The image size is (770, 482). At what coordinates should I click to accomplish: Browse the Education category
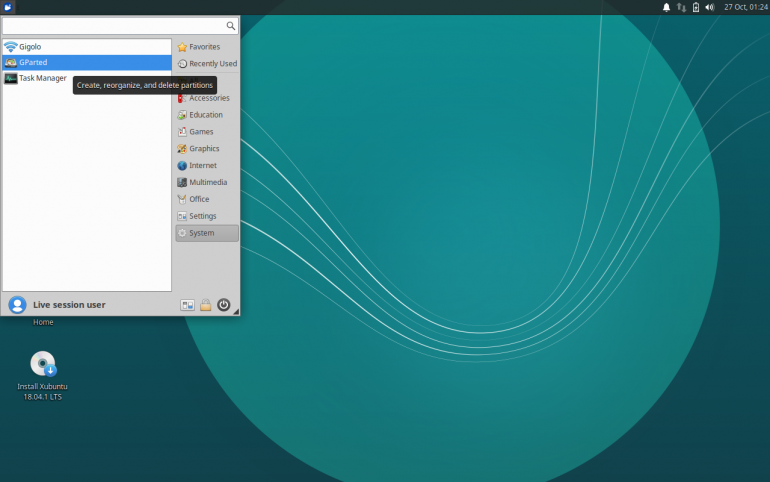coord(205,115)
